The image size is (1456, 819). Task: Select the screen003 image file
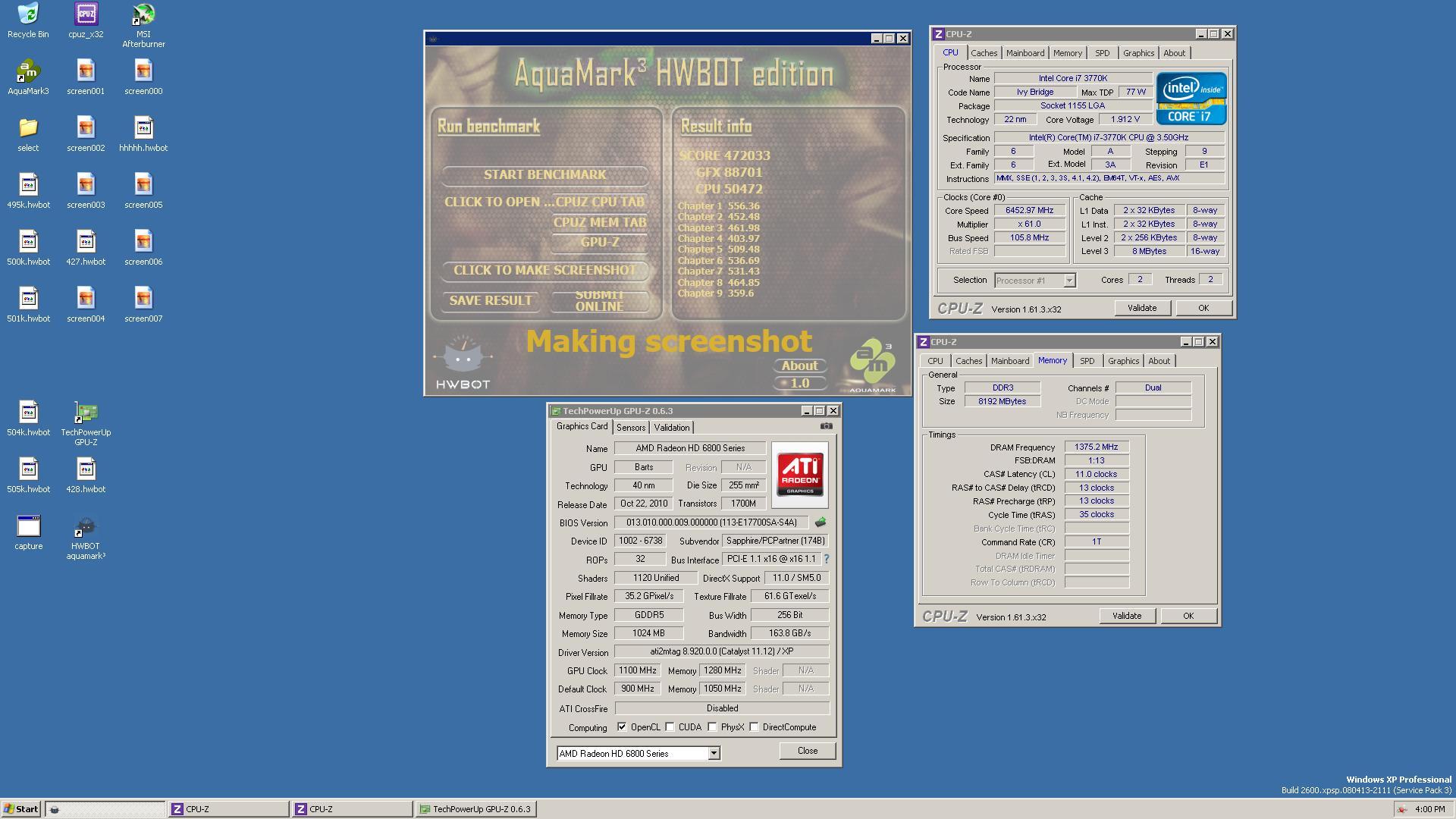86,191
